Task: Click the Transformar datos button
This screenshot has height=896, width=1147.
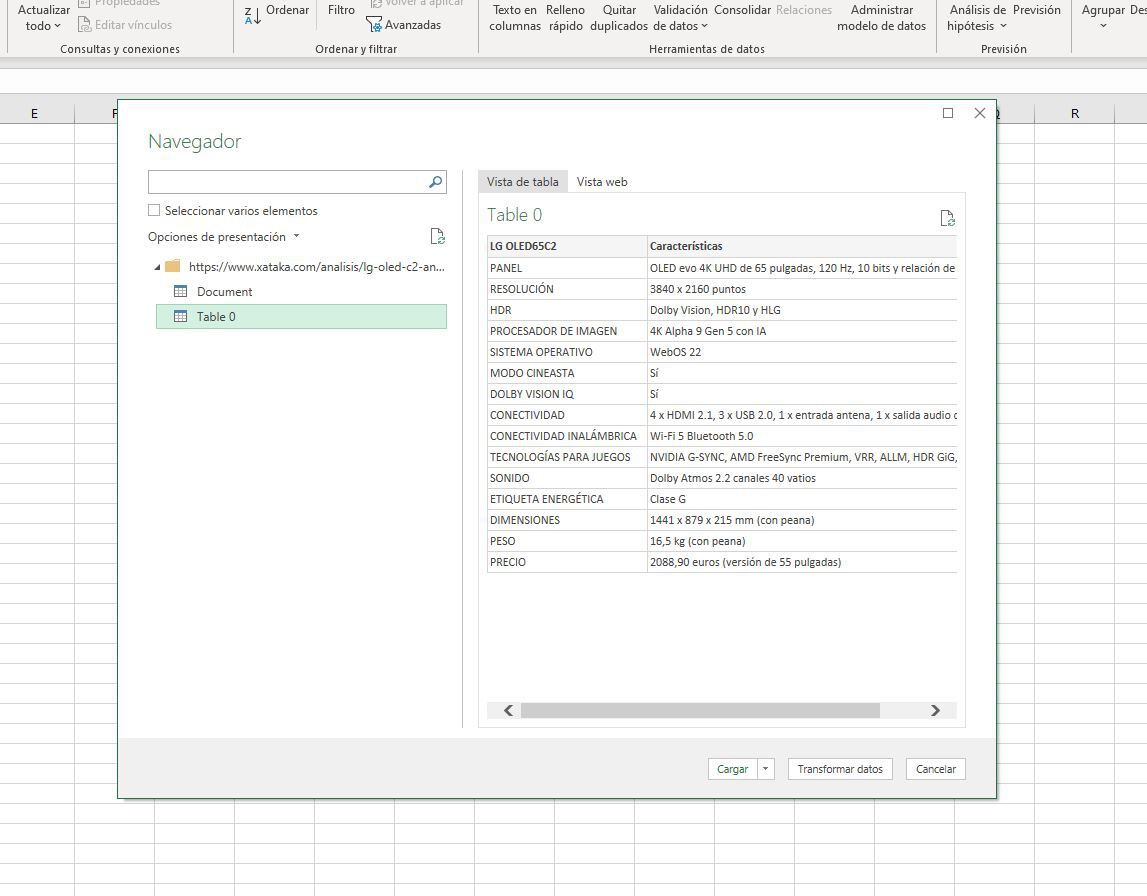Action: 839,768
